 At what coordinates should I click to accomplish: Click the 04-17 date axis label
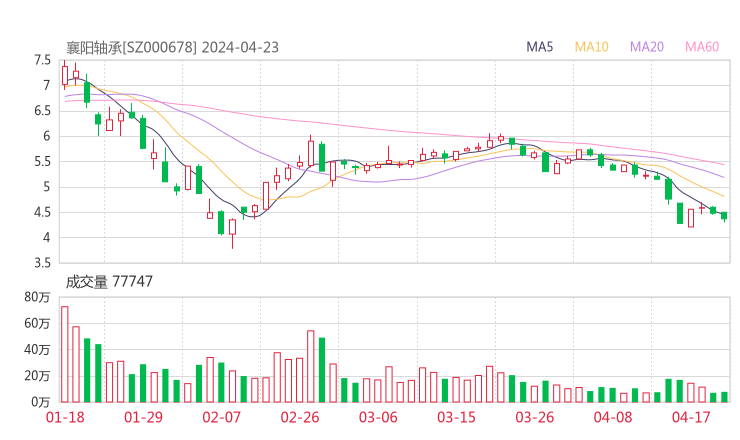point(691,417)
